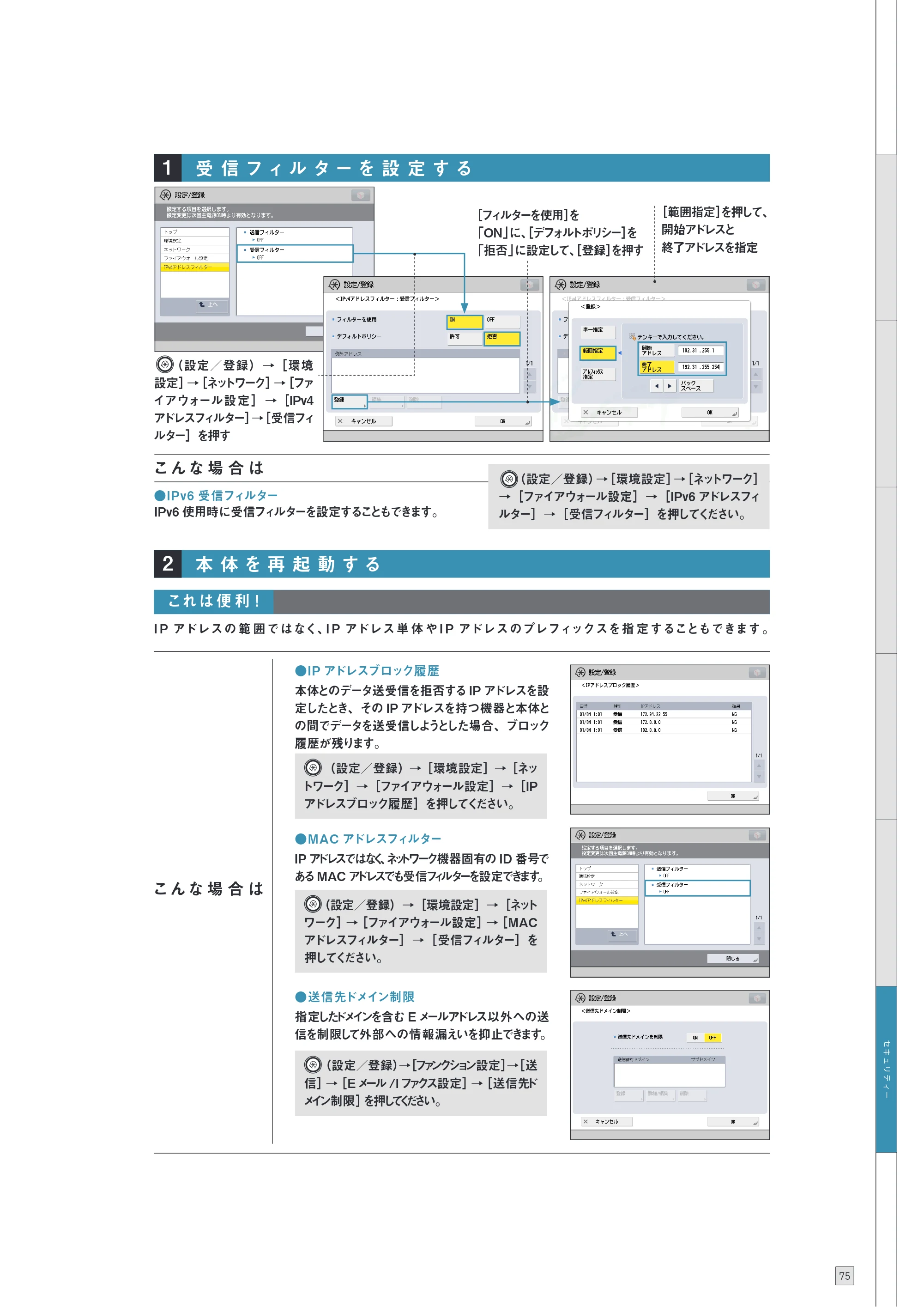This screenshot has height=1307, width=924.
Task: Select the 192.0.0.0 row in block history
Action: pos(664,730)
